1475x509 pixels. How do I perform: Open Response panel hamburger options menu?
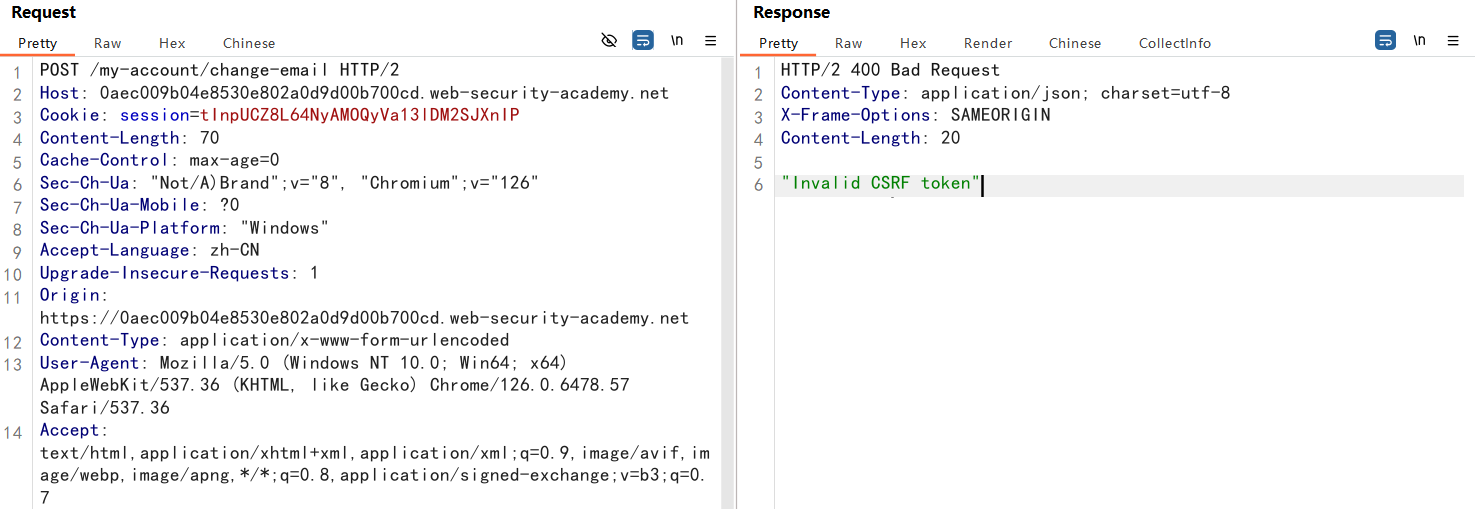(1453, 41)
